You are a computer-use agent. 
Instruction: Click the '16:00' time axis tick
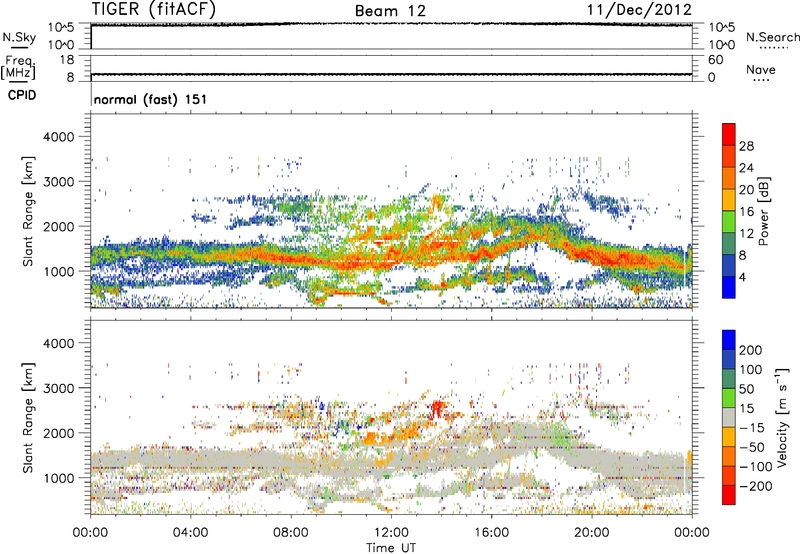[x=491, y=533]
